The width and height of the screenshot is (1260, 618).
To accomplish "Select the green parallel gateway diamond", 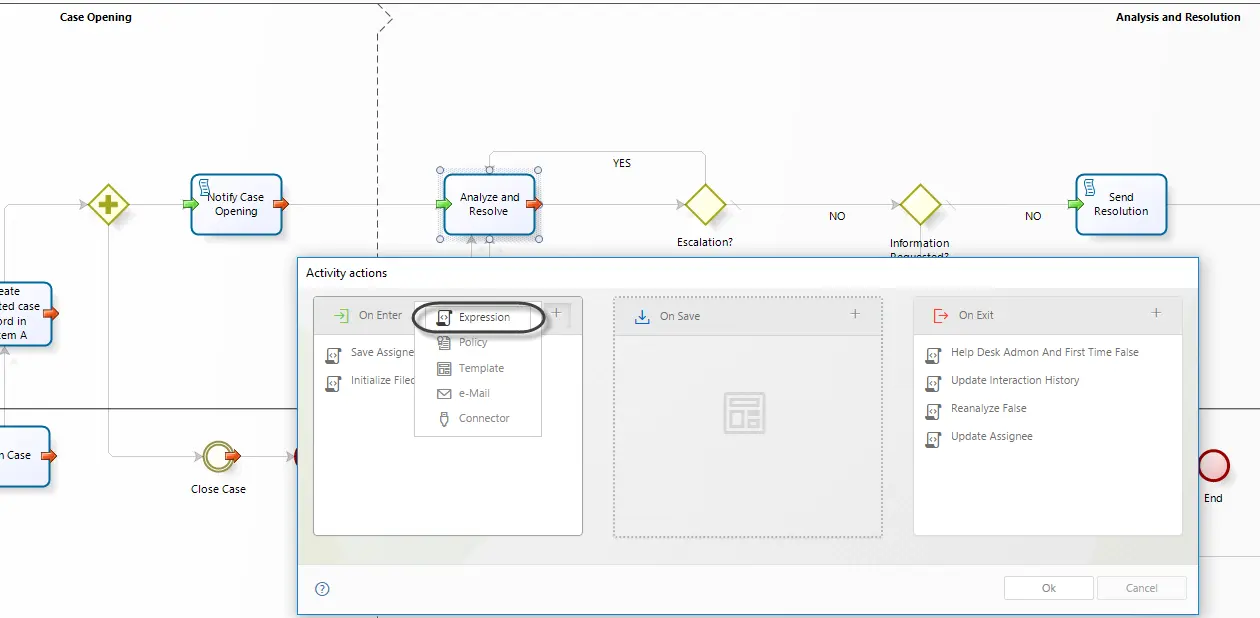I will 108,204.
